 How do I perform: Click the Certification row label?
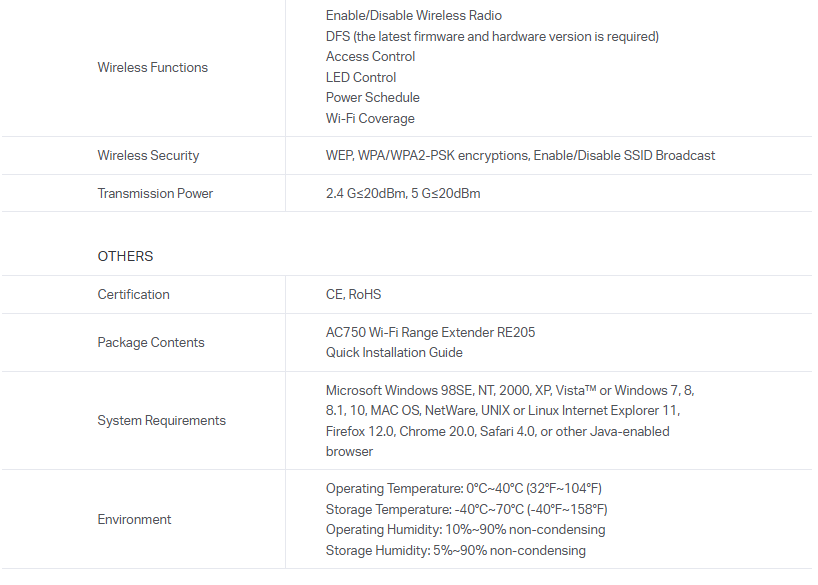pos(133,294)
